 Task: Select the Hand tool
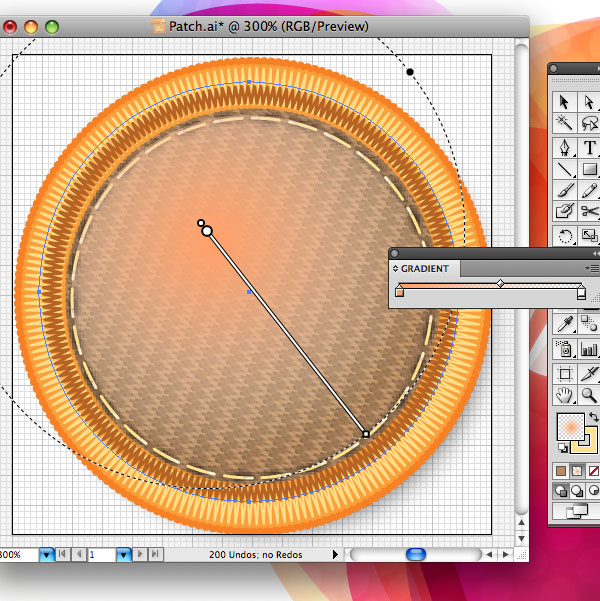click(x=564, y=395)
